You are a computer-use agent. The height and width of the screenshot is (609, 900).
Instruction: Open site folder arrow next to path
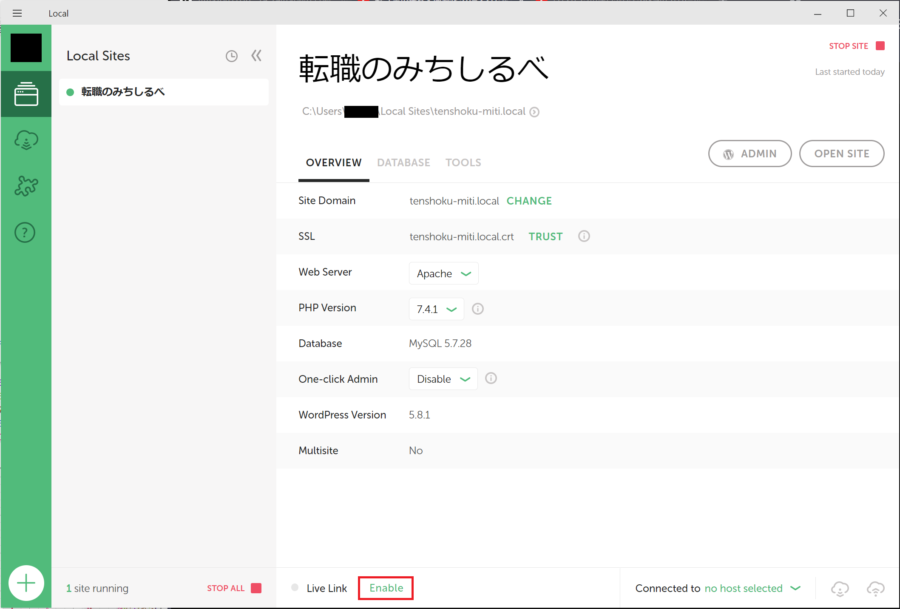534,112
